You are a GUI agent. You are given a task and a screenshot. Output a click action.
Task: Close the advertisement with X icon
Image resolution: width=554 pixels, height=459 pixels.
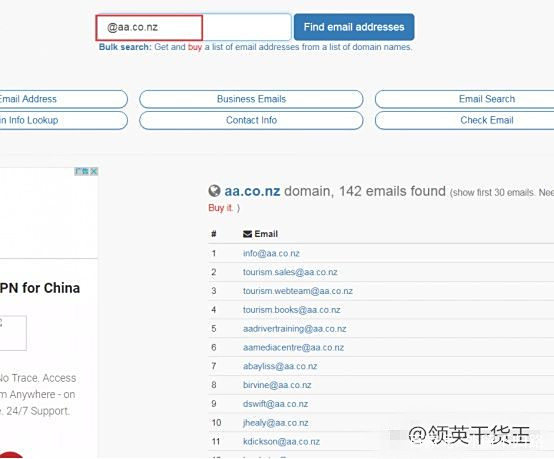tap(94, 171)
